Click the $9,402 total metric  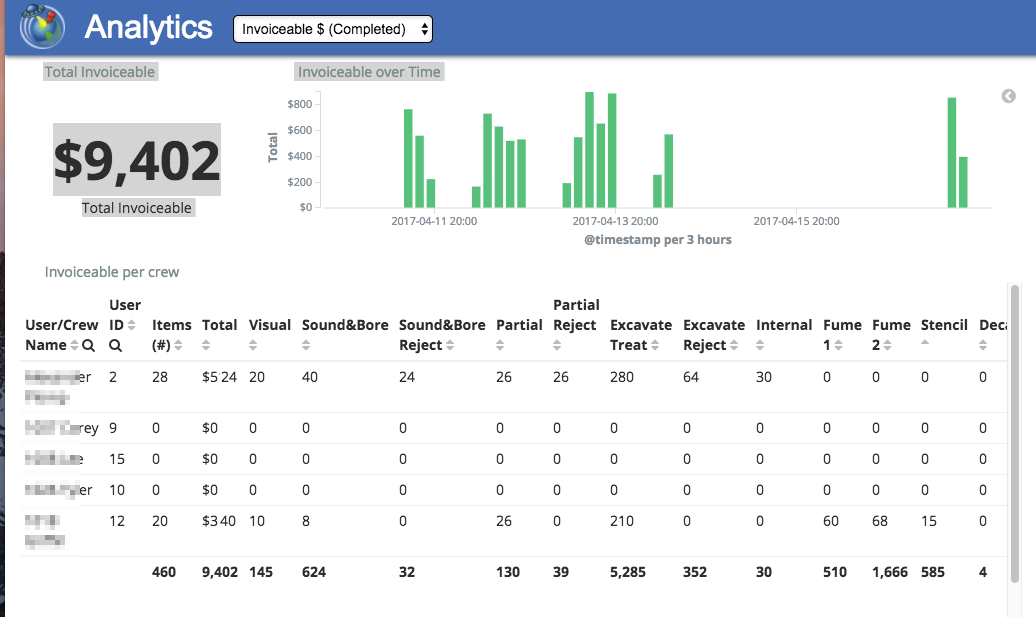coord(137,160)
